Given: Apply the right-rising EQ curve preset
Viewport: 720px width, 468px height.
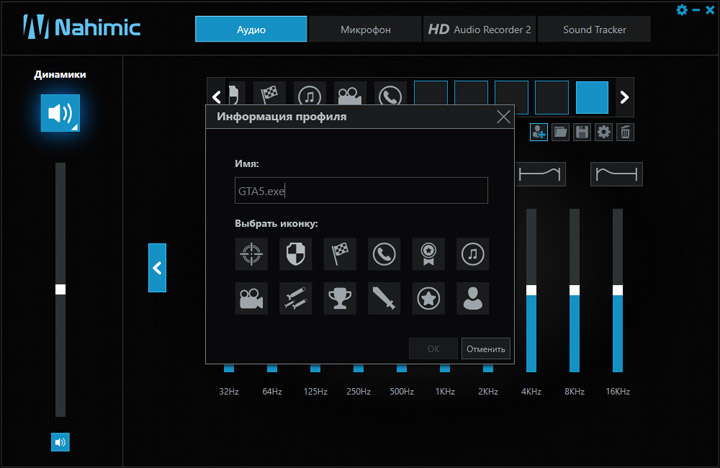Looking at the screenshot, I should [x=540, y=174].
